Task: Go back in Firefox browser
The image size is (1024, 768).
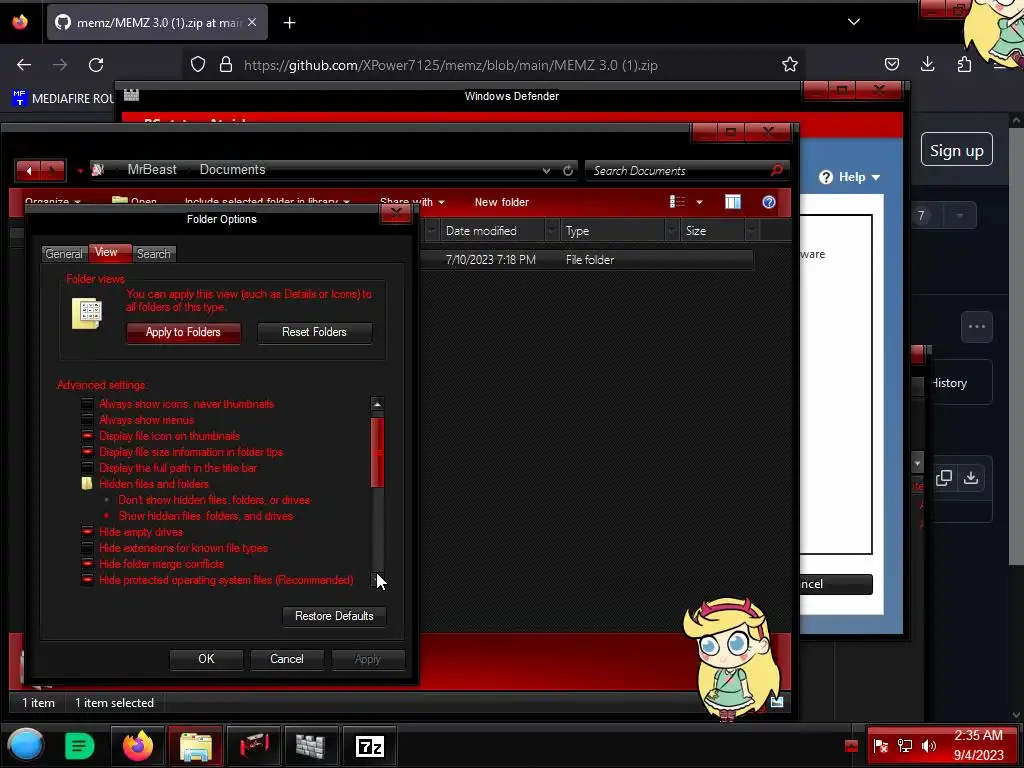Action: coord(24,65)
